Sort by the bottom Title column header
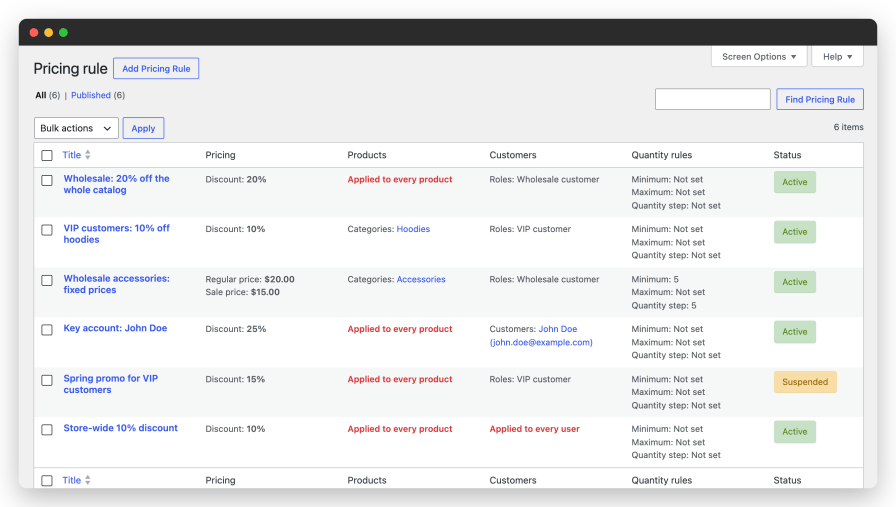 click(x=71, y=480)
